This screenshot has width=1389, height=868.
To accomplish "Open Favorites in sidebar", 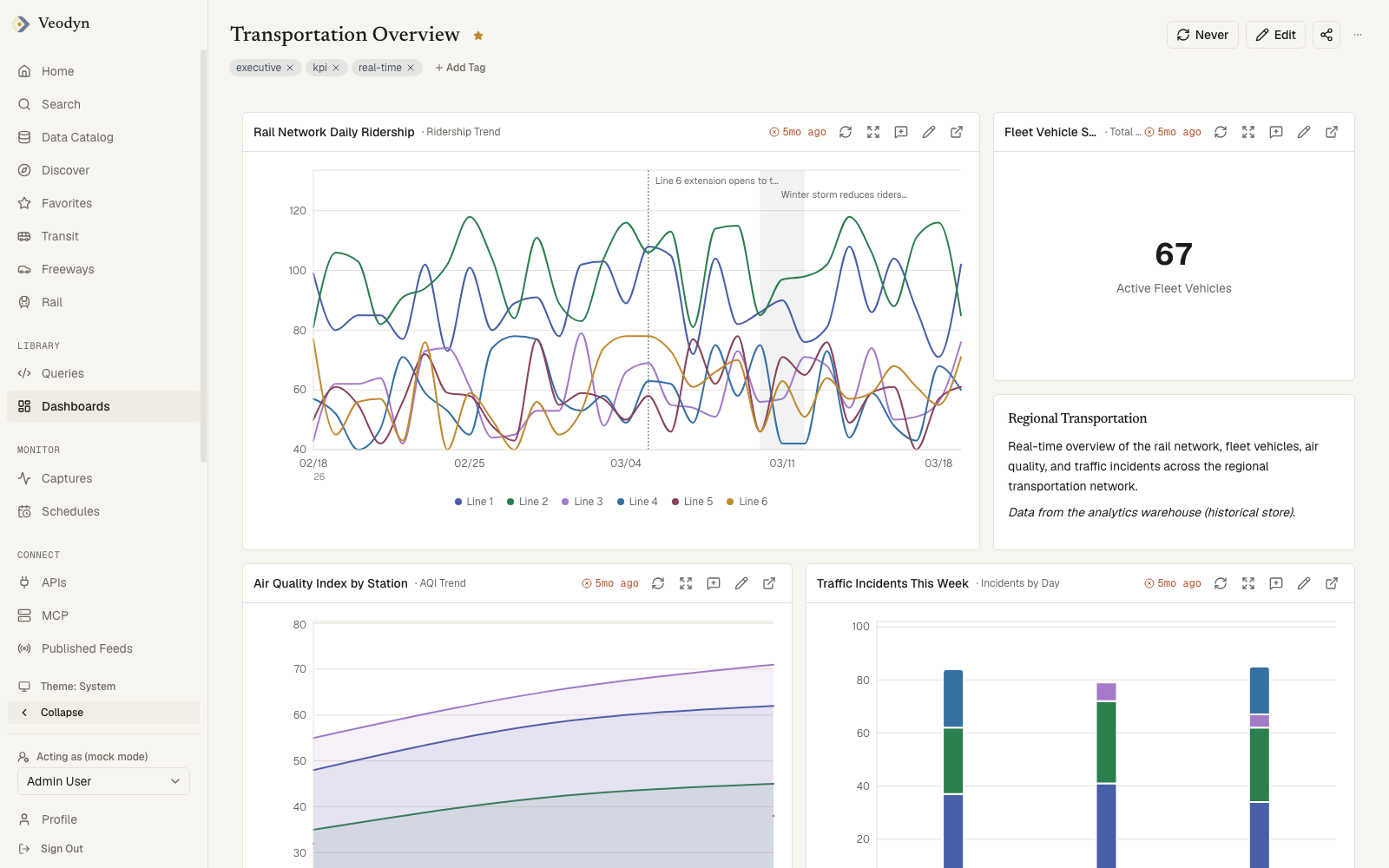I will pyautogui.click(x=103, y=203).
